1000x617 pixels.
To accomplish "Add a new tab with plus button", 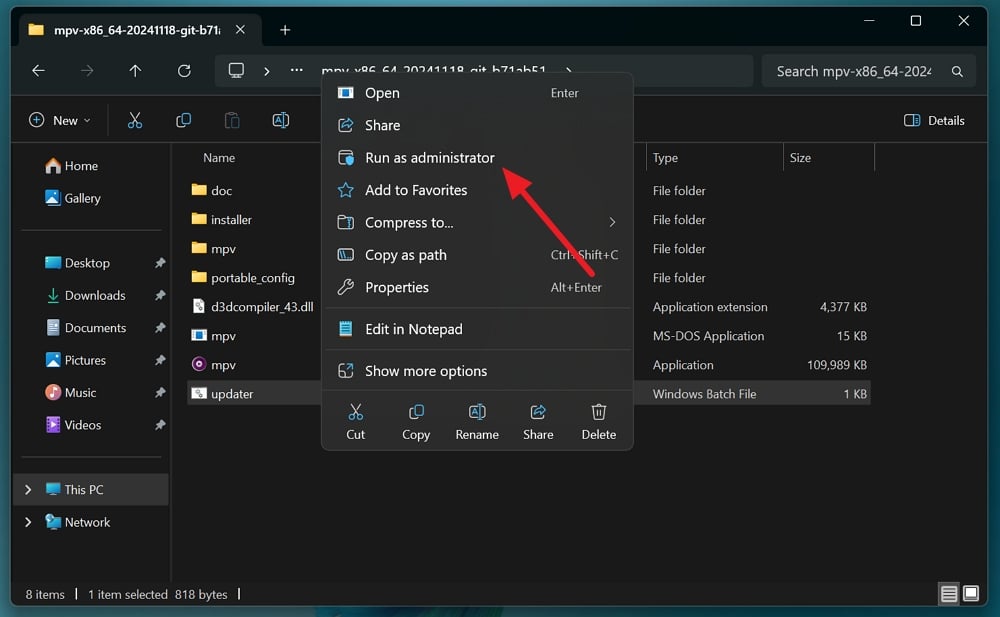I will [285, 30].
